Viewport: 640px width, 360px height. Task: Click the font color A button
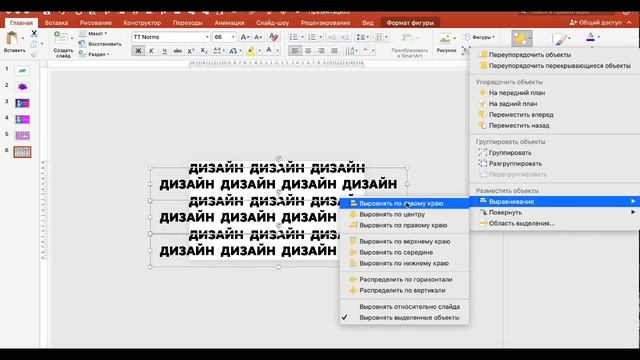click(269, 51)
